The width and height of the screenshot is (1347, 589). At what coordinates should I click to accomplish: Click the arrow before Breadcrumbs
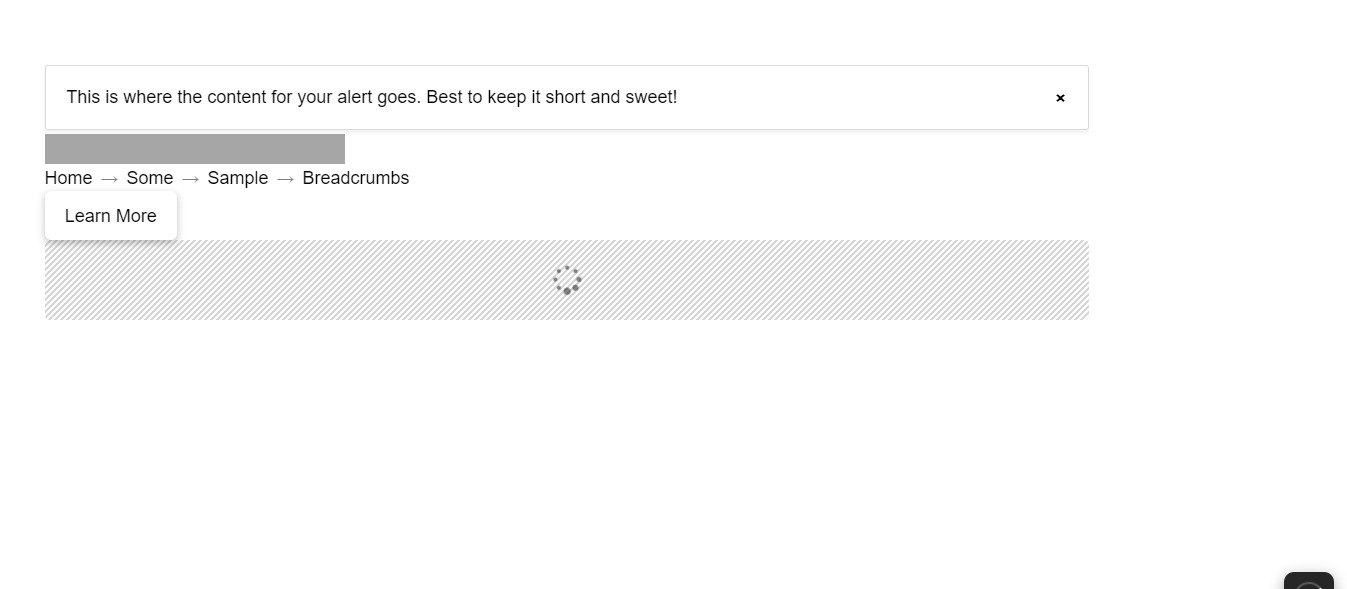pos(285,179)
